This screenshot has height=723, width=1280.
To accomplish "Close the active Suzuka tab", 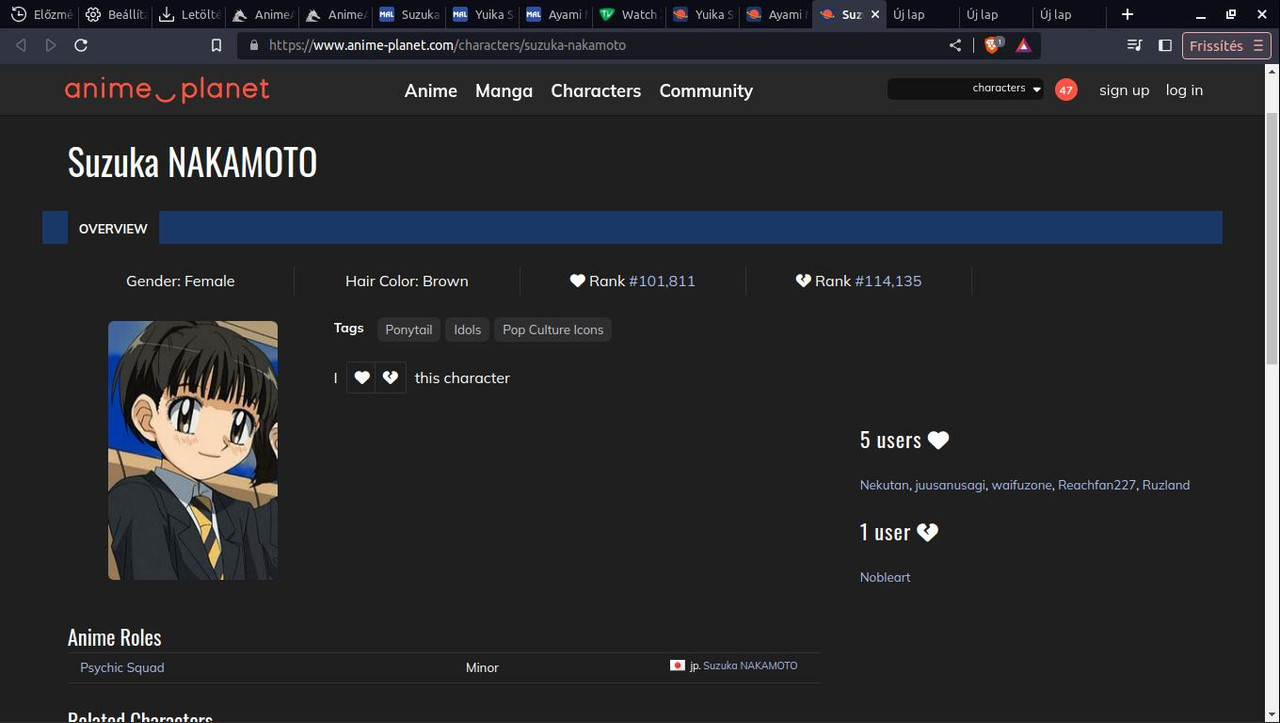I will [x=876, y=14].
